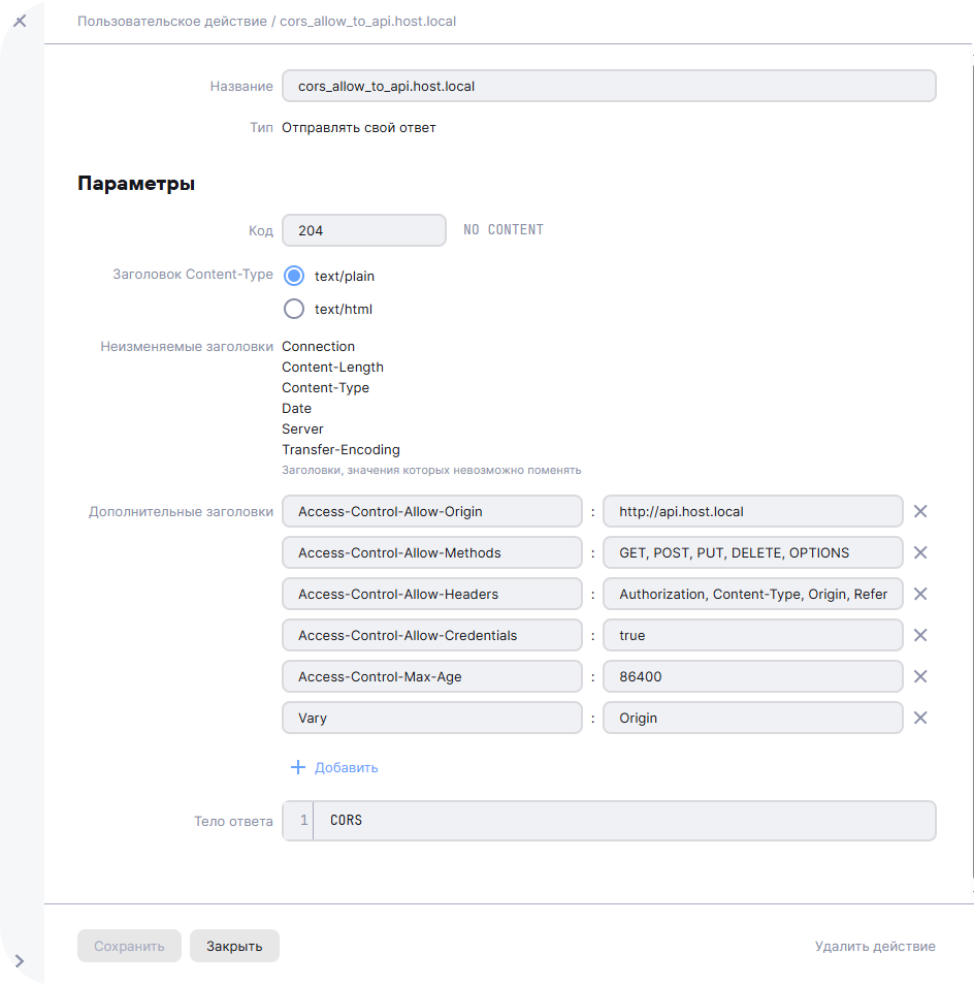
Task: Edit the GET, POST, PUT, DELETE, OPTIONS value
Action: pyautogui.click(x=752, y=553)
